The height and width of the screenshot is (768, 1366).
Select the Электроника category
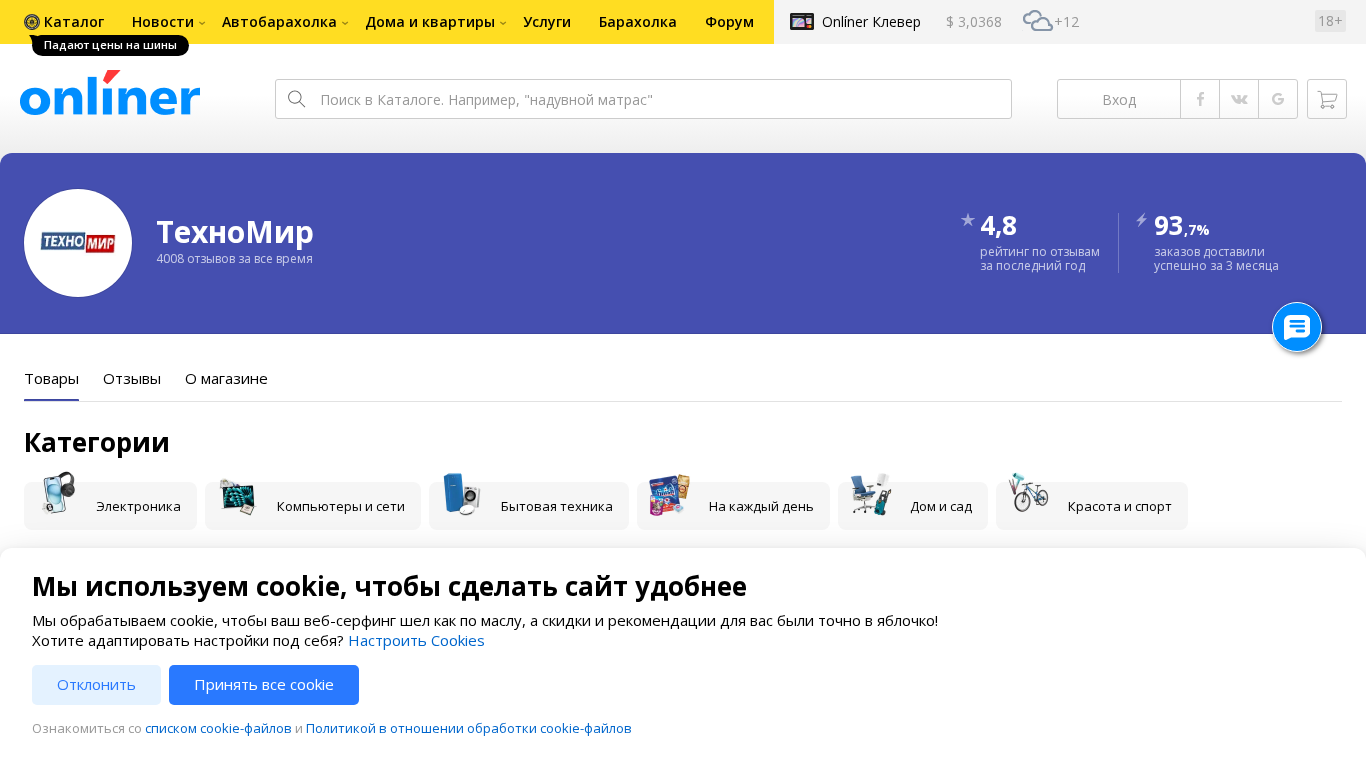pyautogui.click(x=111, y=506)
